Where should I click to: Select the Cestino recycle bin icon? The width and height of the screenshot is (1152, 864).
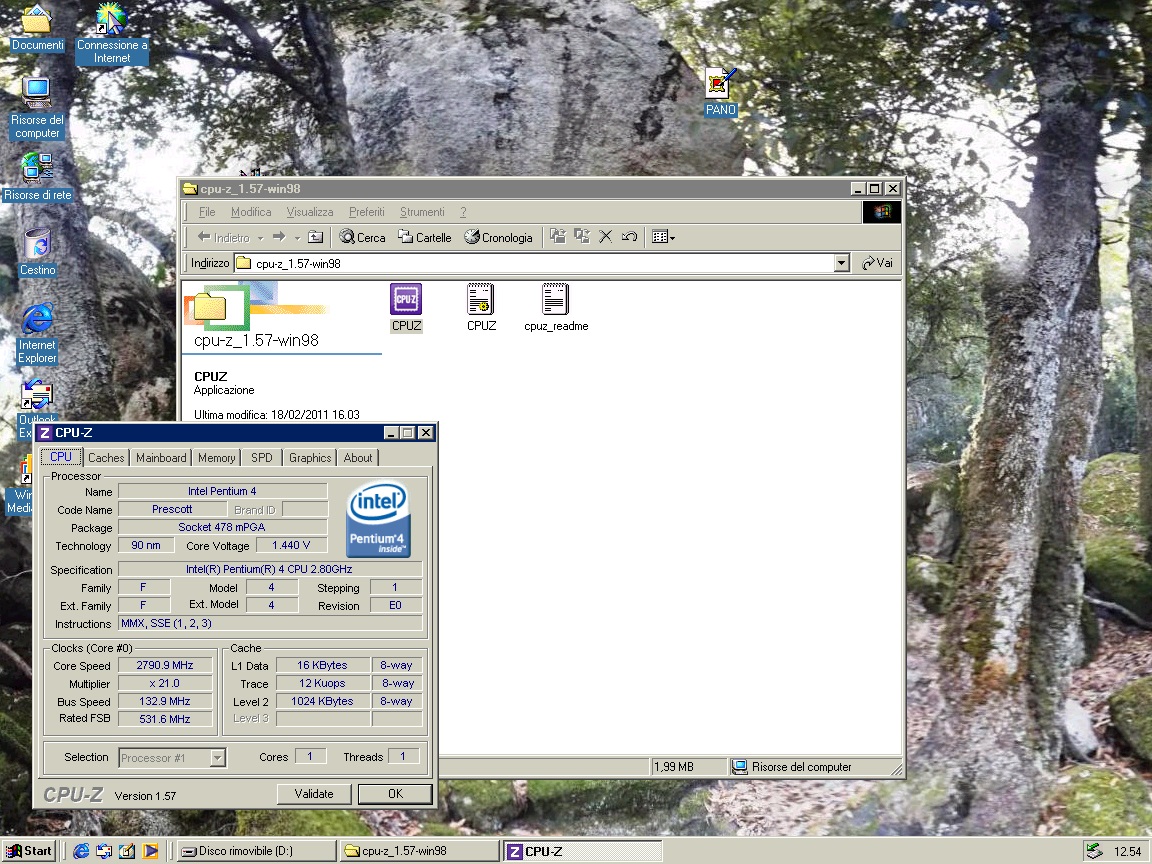pos(37,252)
